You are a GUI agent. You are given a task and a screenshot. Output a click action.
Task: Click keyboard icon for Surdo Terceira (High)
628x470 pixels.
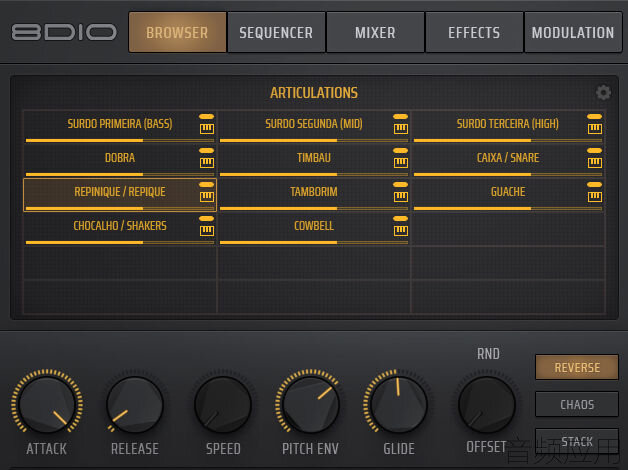pos(595,129)
